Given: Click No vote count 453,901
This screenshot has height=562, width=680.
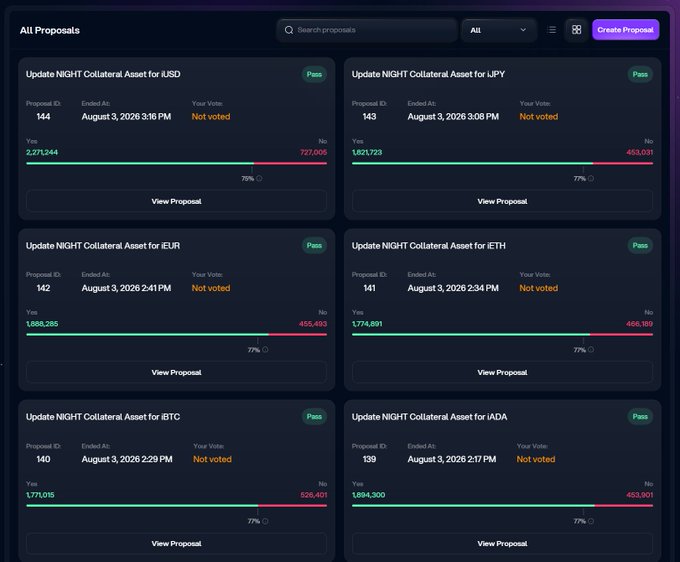Looking at the screenshot, I should click(640, 495).
